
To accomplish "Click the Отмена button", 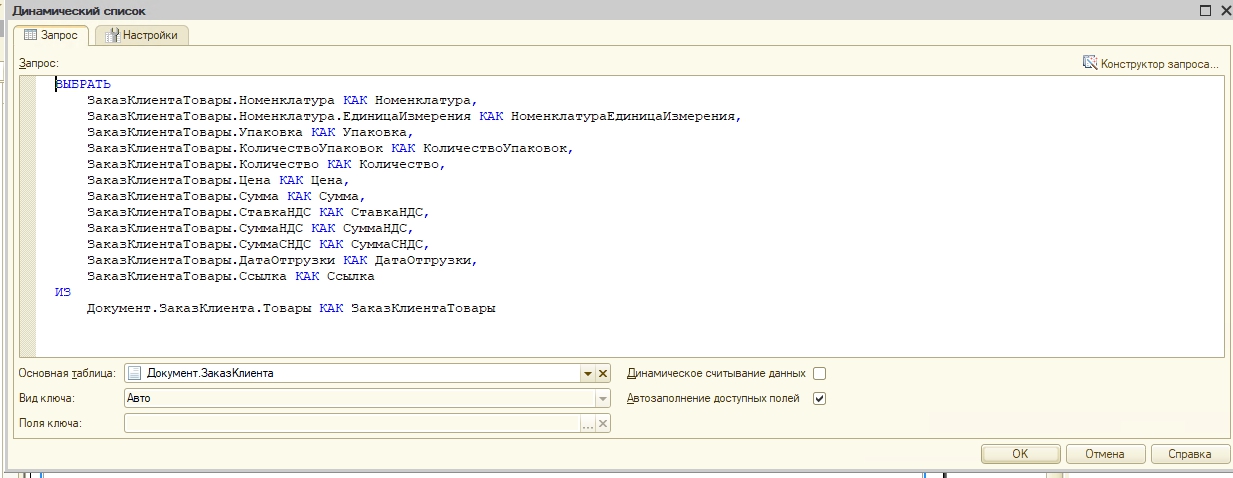I will [x=1104, y=454].
